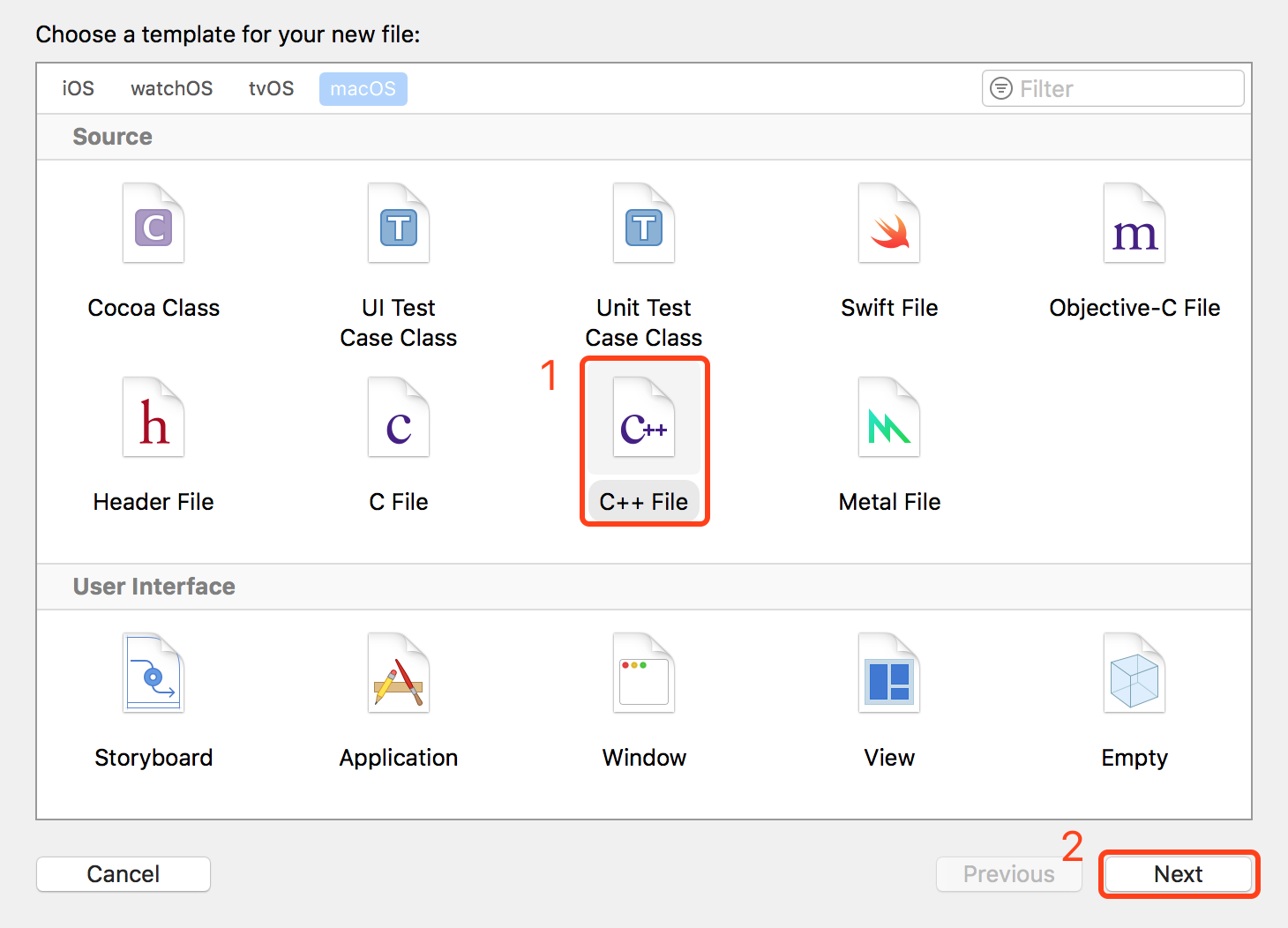Choose the UI Test Case Class icon
Screen dimensions: 1288x928
coord(399,223)
